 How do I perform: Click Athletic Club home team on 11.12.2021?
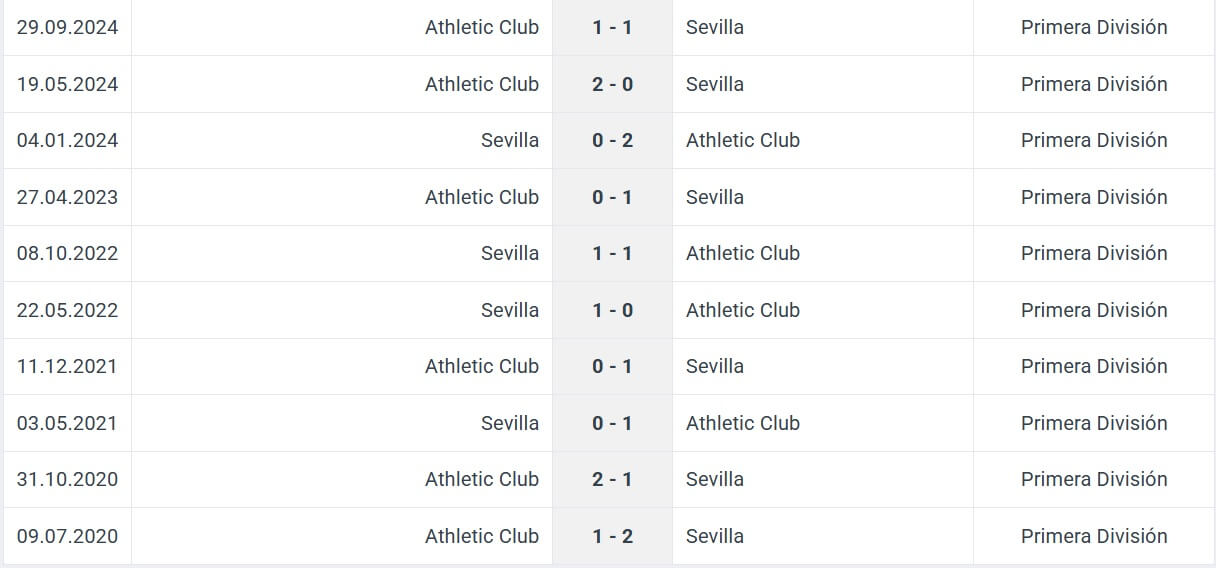pyautogui.click(x=482, y=366)
